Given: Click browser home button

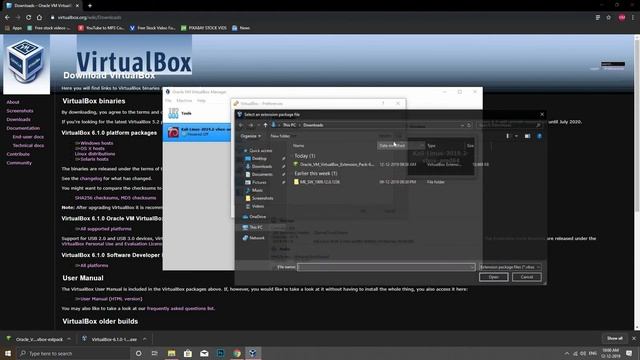Looking at the screenshot, I should pyautogui.click(x=39, y=18).
